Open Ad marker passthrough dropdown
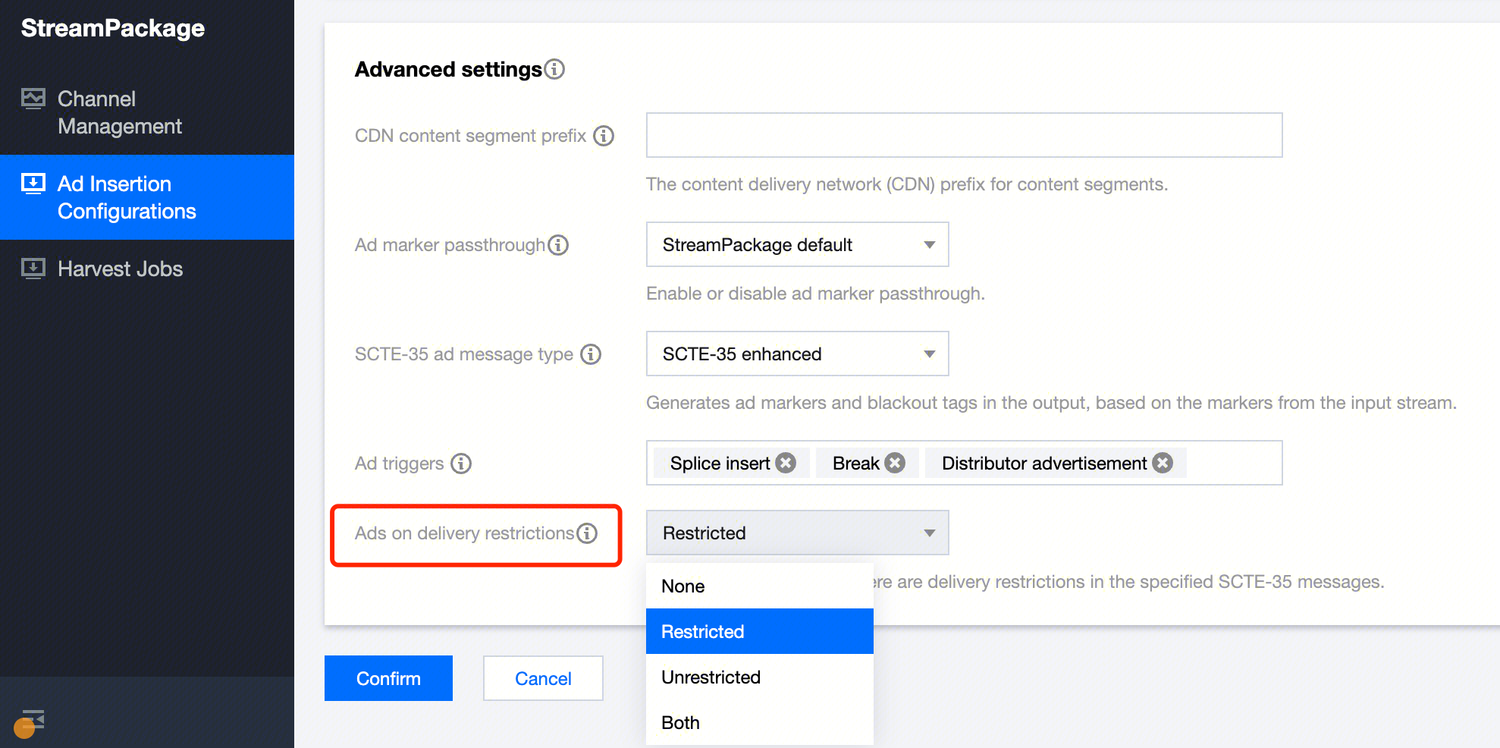 (x=797, y=245)
